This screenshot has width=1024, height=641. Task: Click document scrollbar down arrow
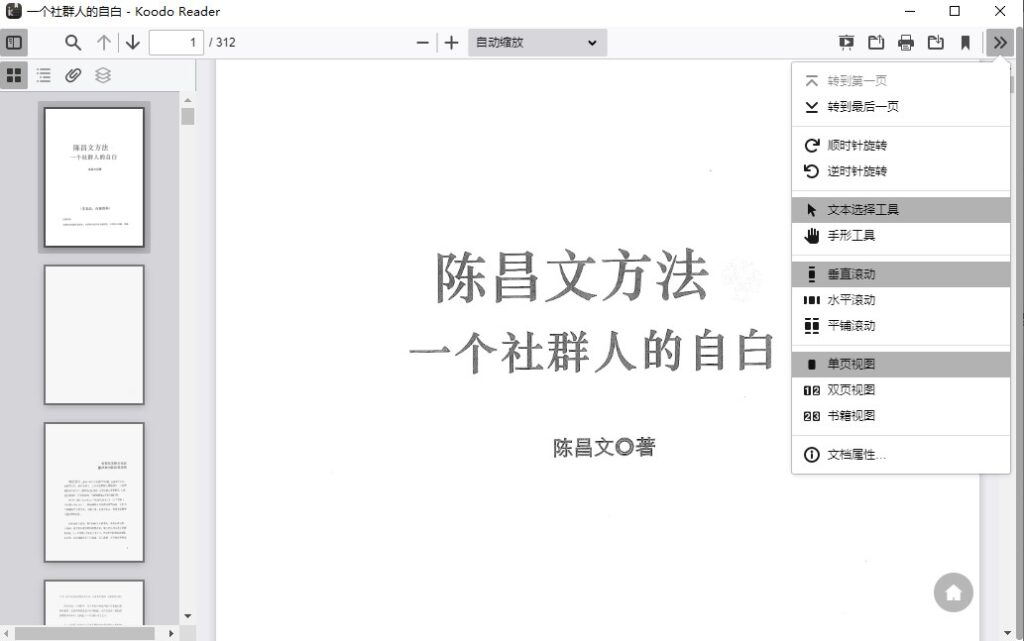coord(1008,633)
